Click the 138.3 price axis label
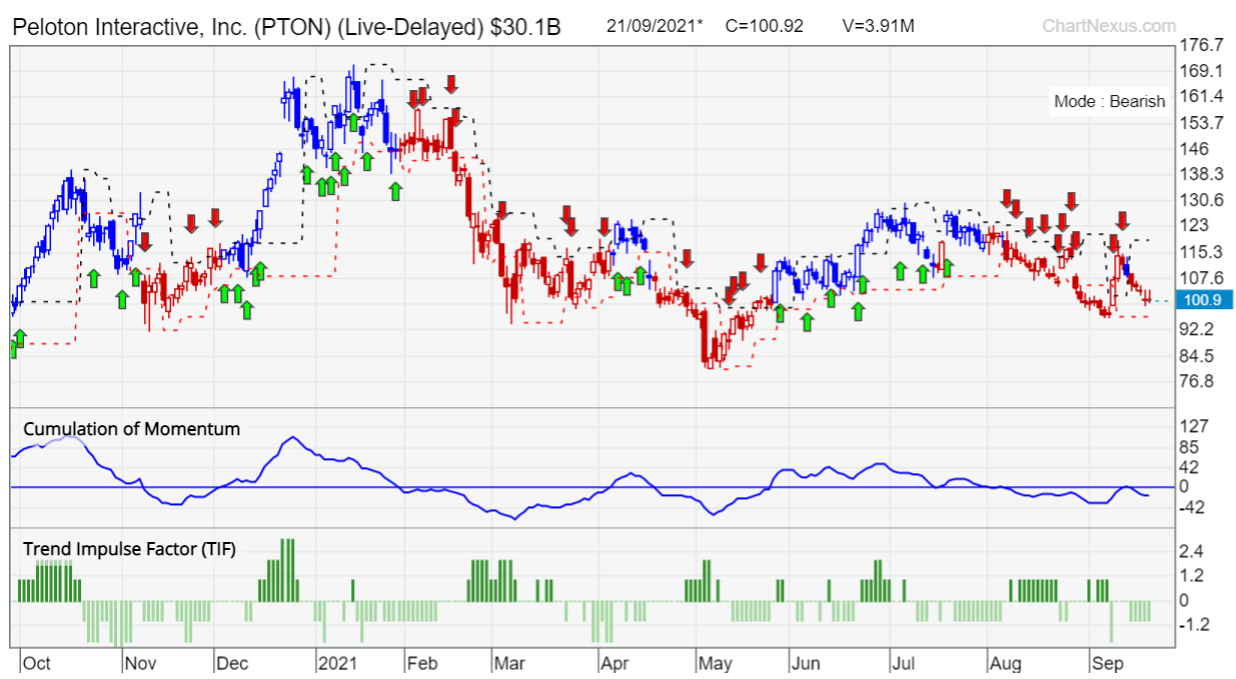The image size is (1236, 679). click(x=1203, y=174)
